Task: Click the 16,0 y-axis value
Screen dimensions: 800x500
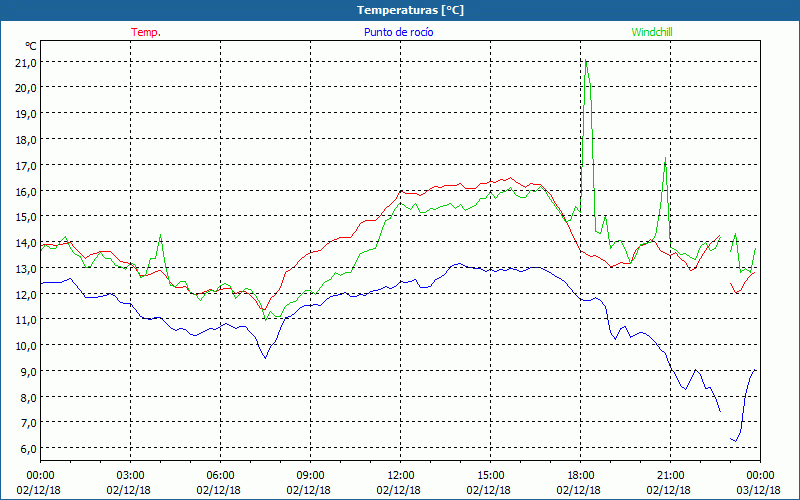Action: [x=26, y=191]
